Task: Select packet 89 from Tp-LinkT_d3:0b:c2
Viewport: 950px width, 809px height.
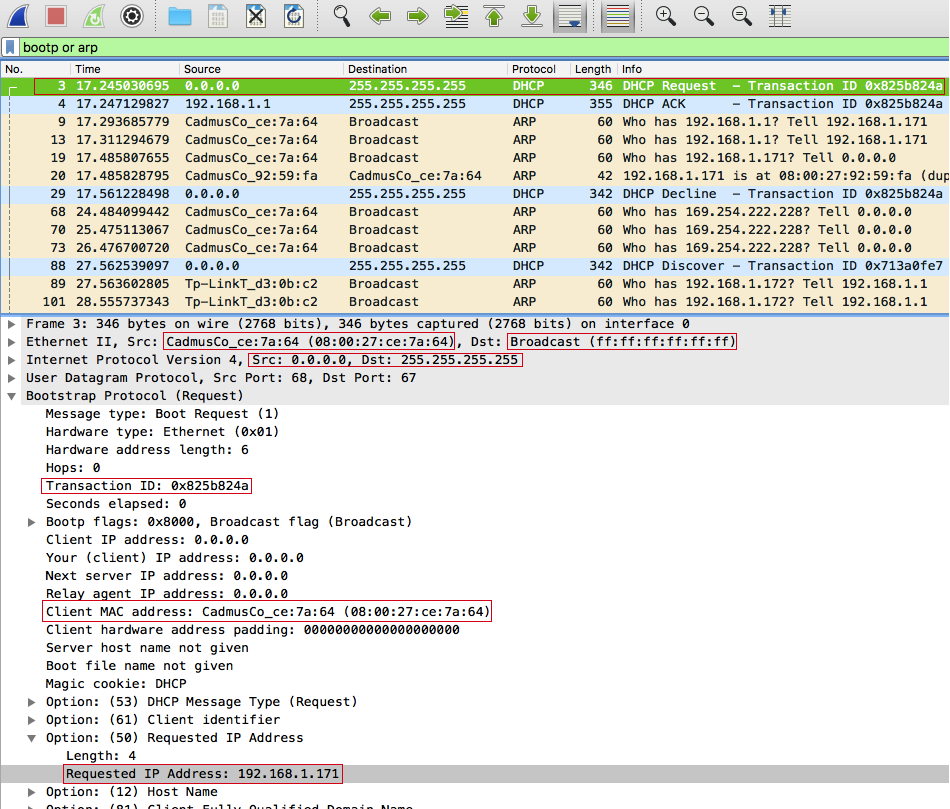Action: [x=475, y=284]
